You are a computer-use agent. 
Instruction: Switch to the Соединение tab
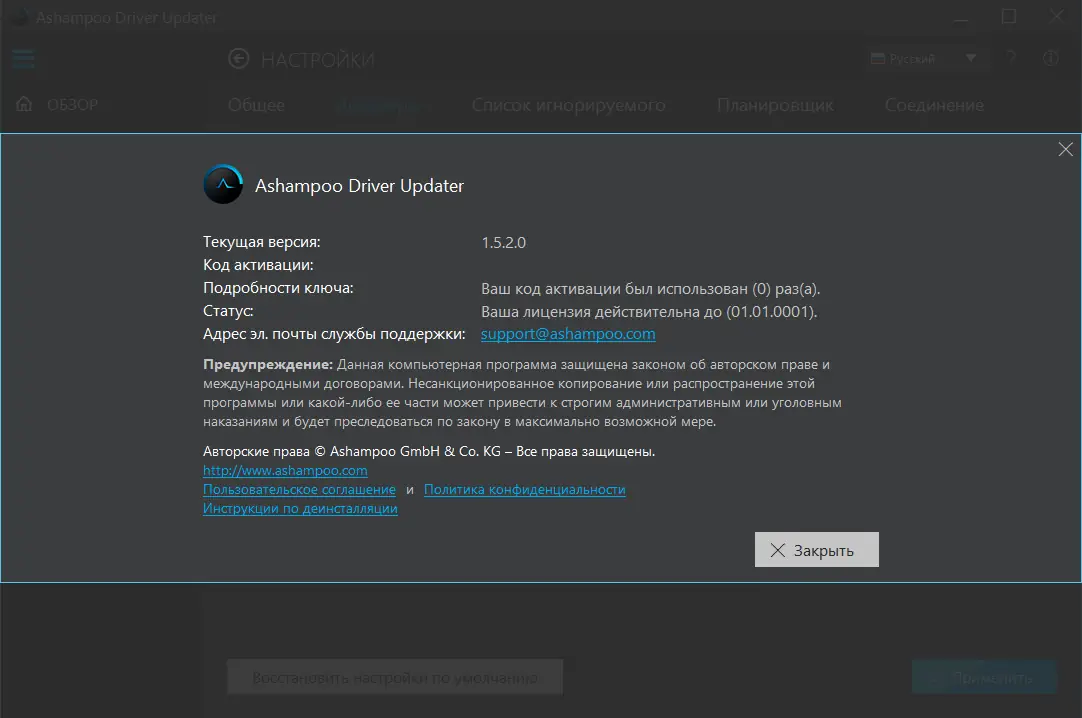pyautogui.click(x=933, y=104)
